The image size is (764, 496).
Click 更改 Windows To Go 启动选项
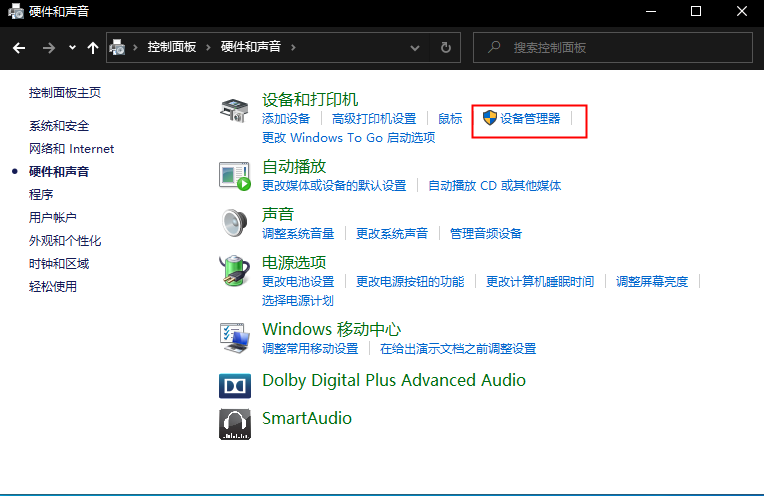[x=348, y=137]
